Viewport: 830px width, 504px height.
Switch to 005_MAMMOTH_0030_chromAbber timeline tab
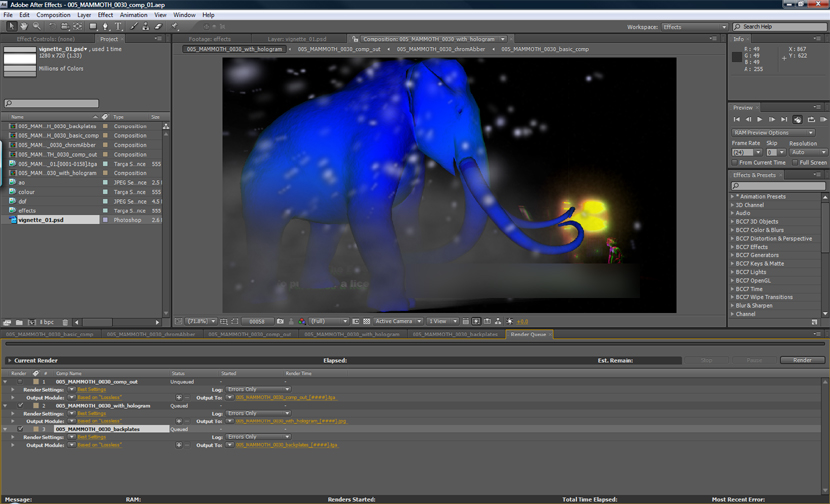151,334
